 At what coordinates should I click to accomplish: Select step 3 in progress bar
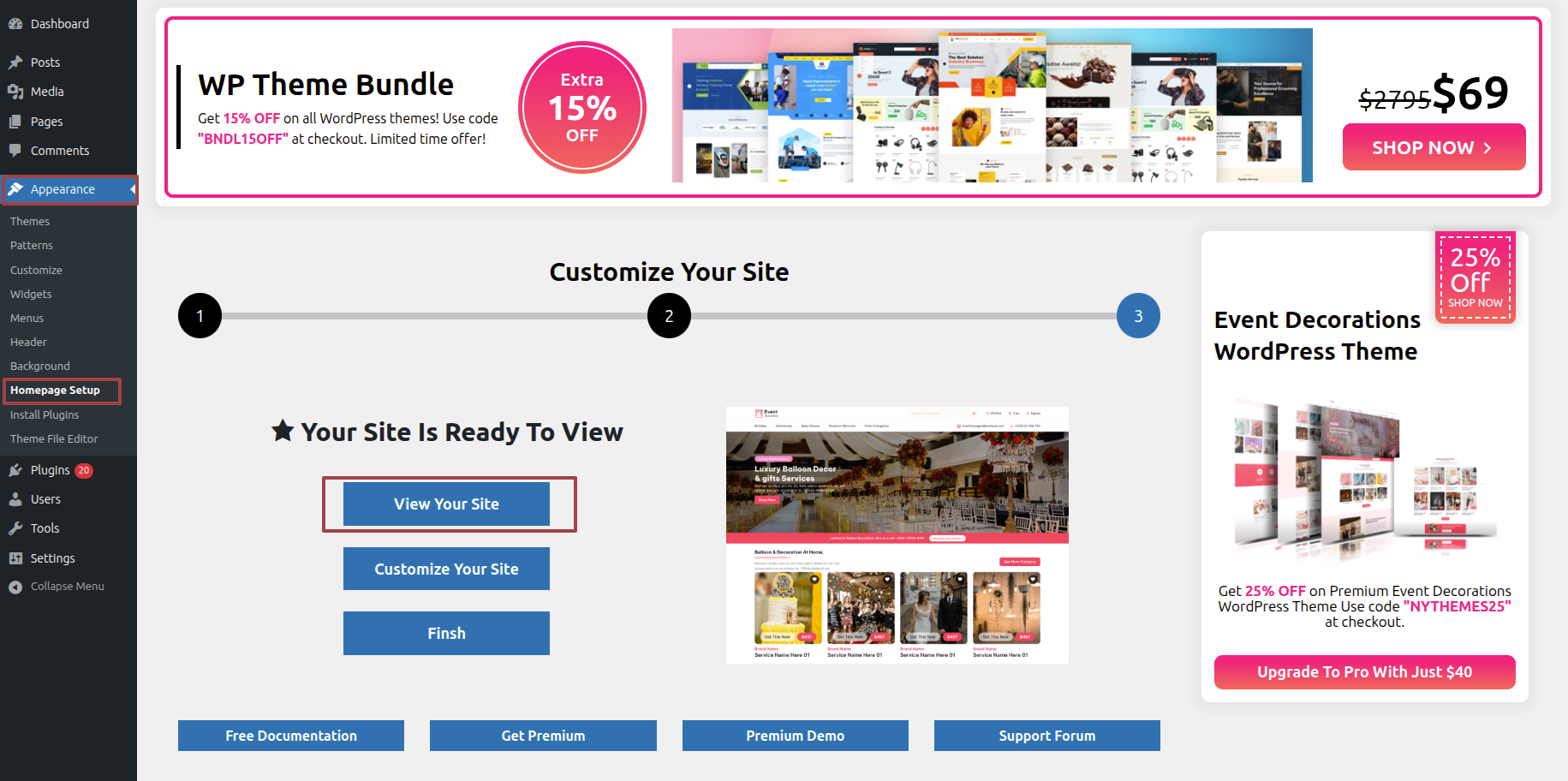pos(1138,316)
